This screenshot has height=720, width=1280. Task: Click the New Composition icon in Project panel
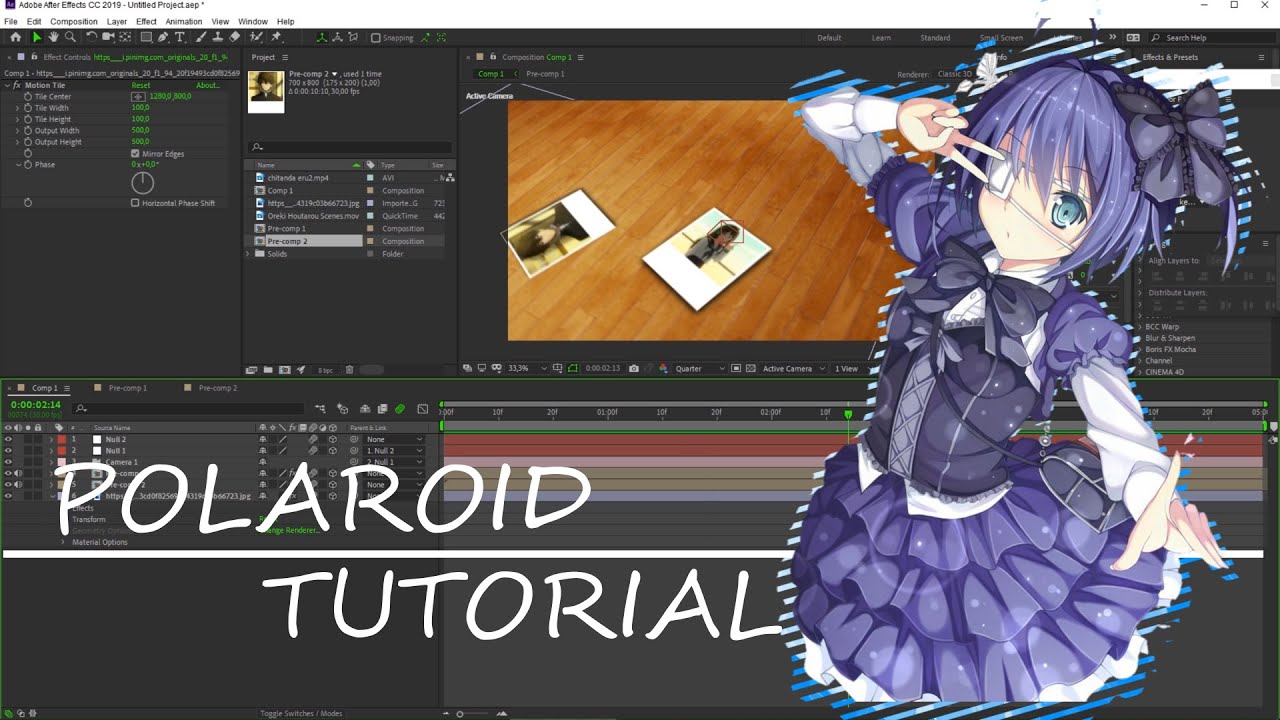pos(285,370)
